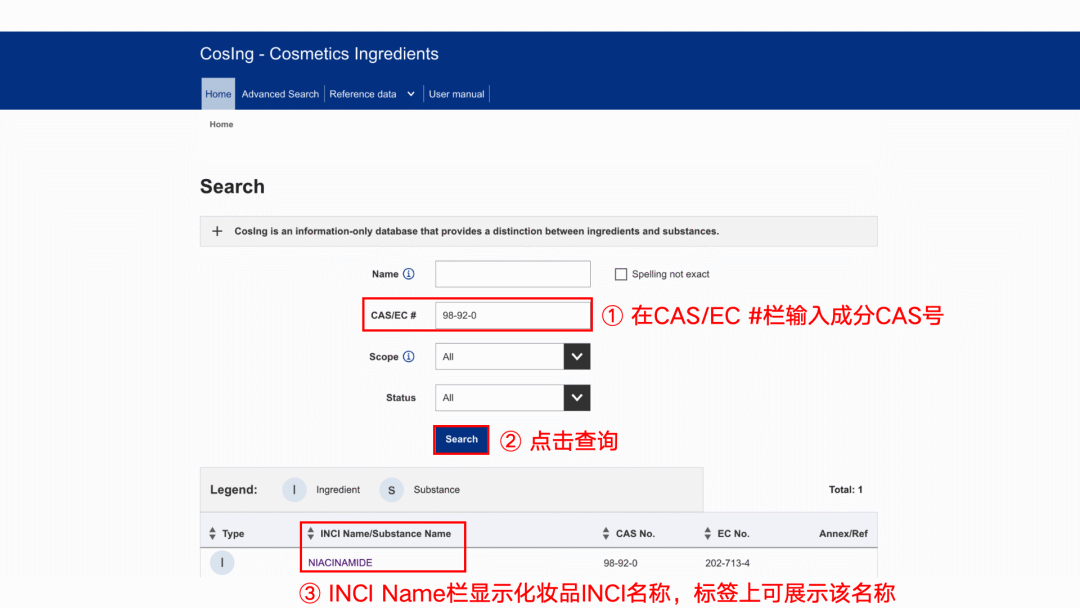Screen dimensions: 1080x608
Task: Click the info icon next to Name field
Action: (407, 273)
